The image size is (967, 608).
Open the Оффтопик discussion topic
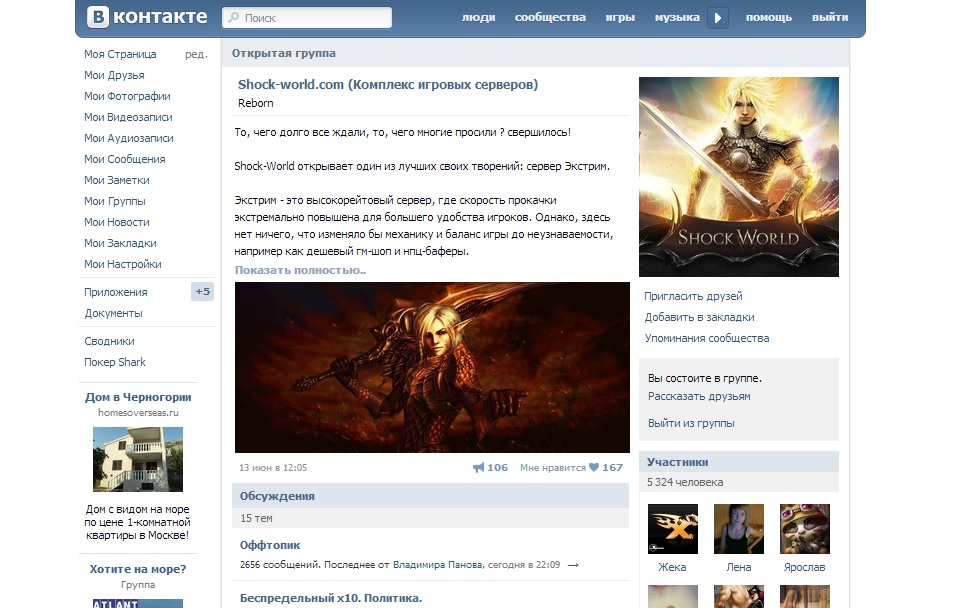coord(270,545)
